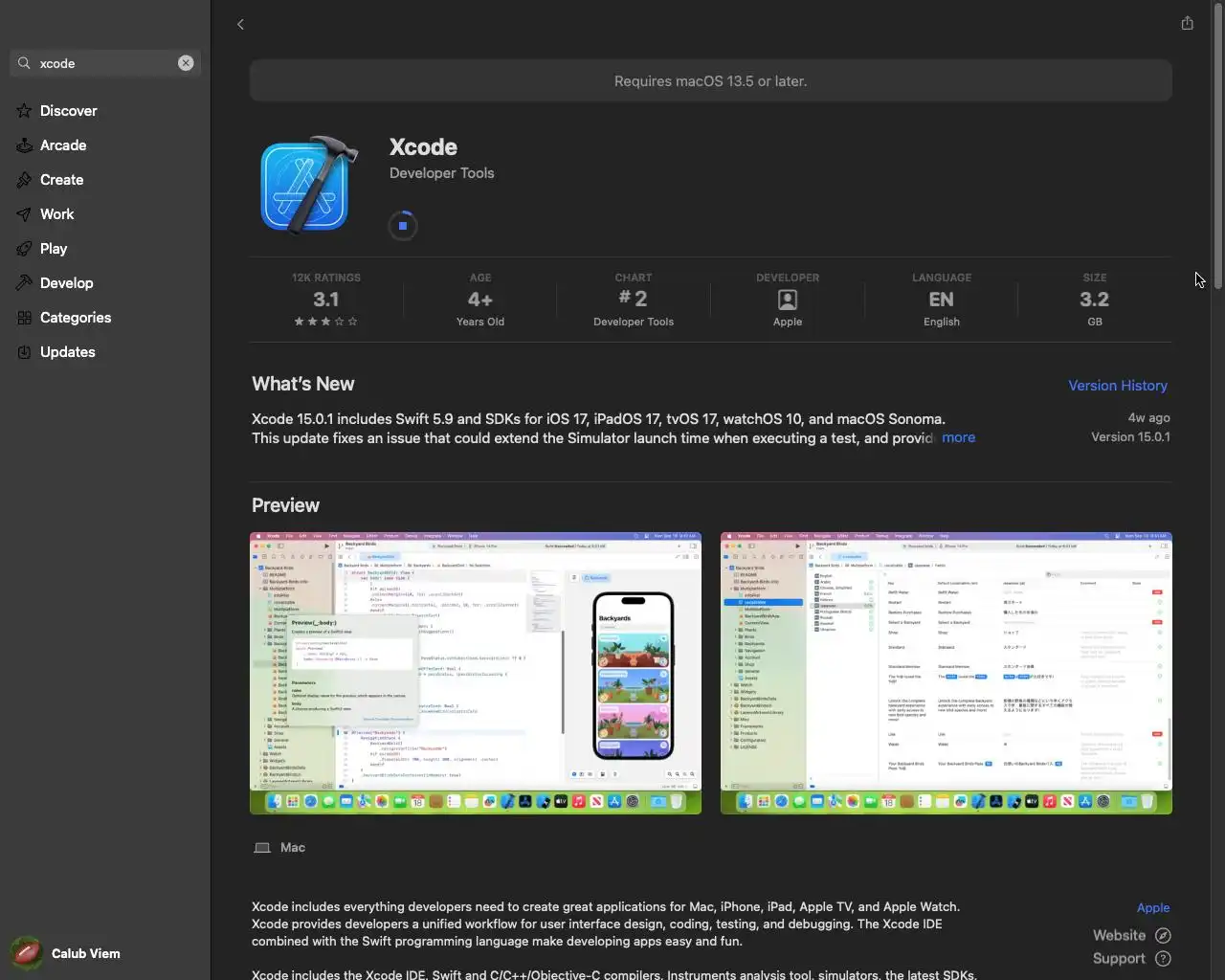Expand What's New with more
This screenshot has height=980, width=1225.
958,437
